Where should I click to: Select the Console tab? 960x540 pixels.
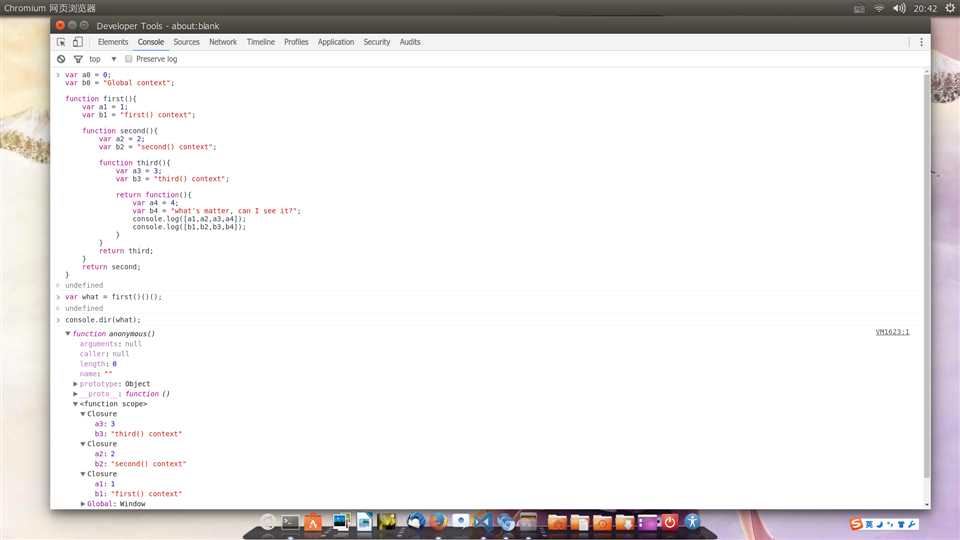pyautogui.click(x=151, y=42)
